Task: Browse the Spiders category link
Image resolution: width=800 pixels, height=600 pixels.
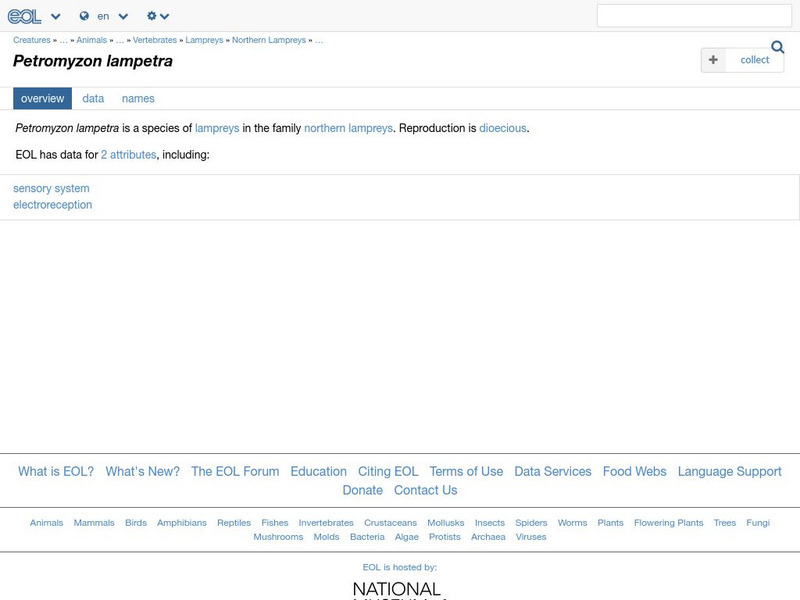Action: [x=531, y=522]
